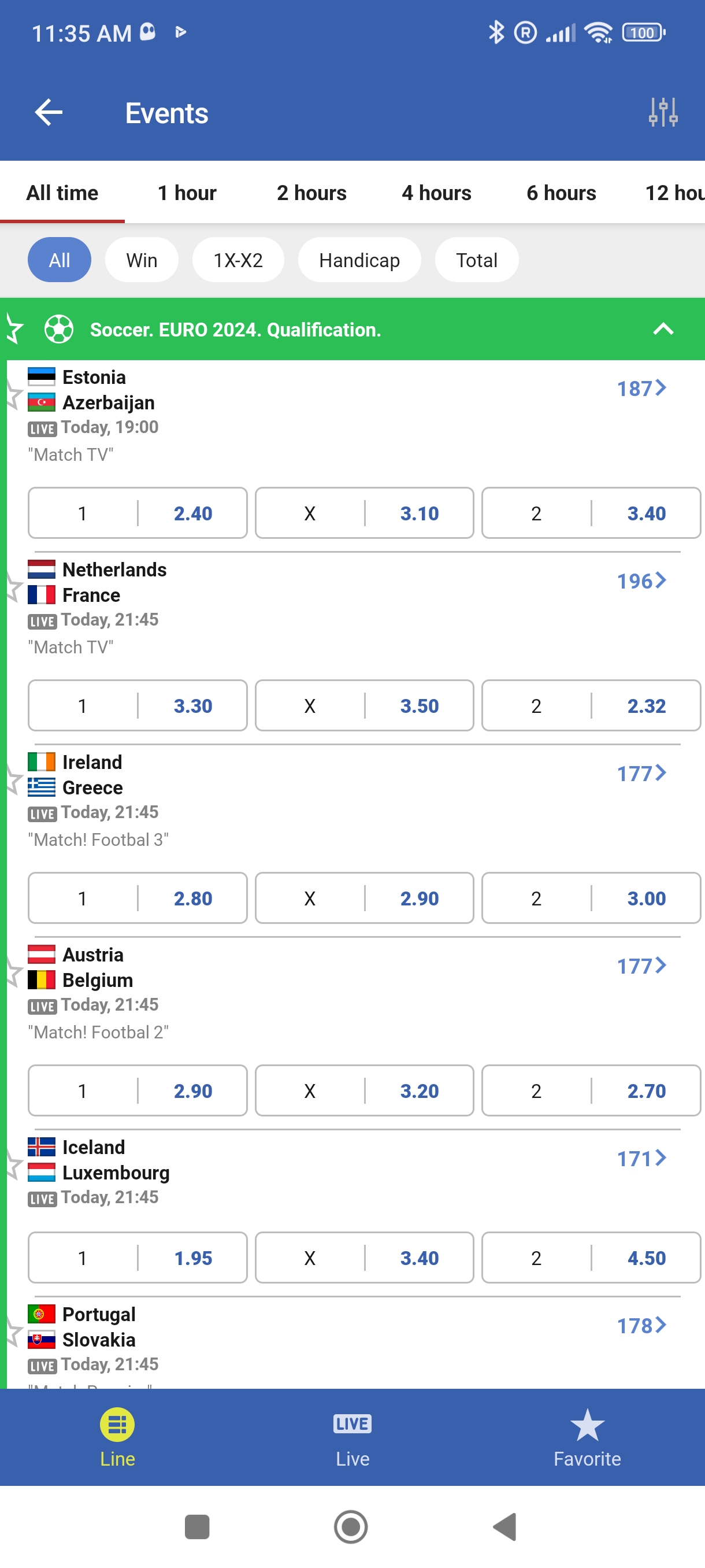Switch to the 6 hours tab
Image resolution: width=705 pixels, height=1568 pixels.
tap(561, 193)
